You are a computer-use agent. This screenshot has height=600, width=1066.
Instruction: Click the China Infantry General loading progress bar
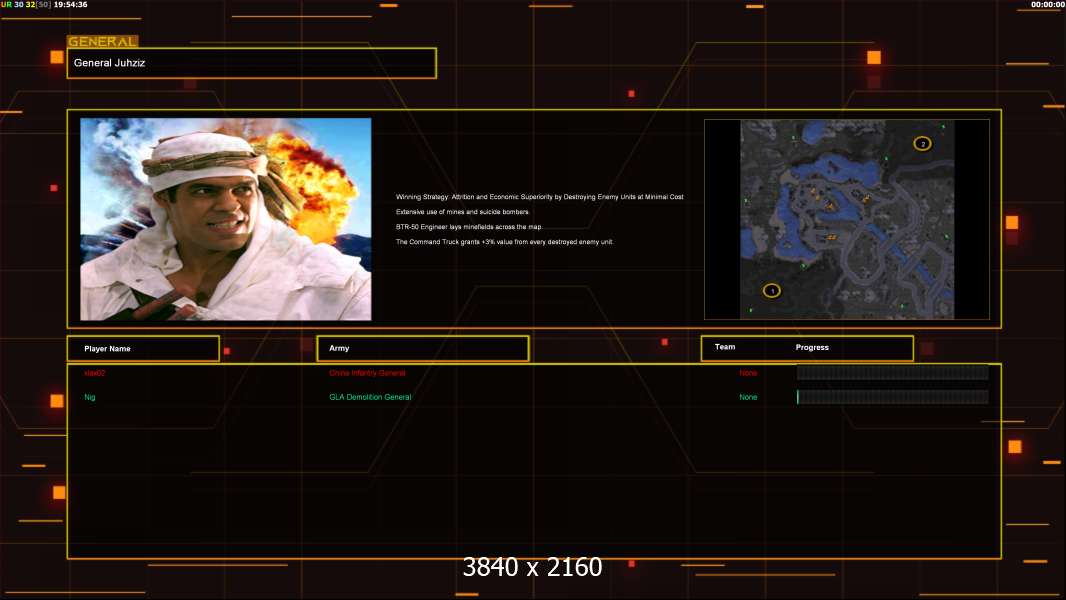tap(893, 372)
